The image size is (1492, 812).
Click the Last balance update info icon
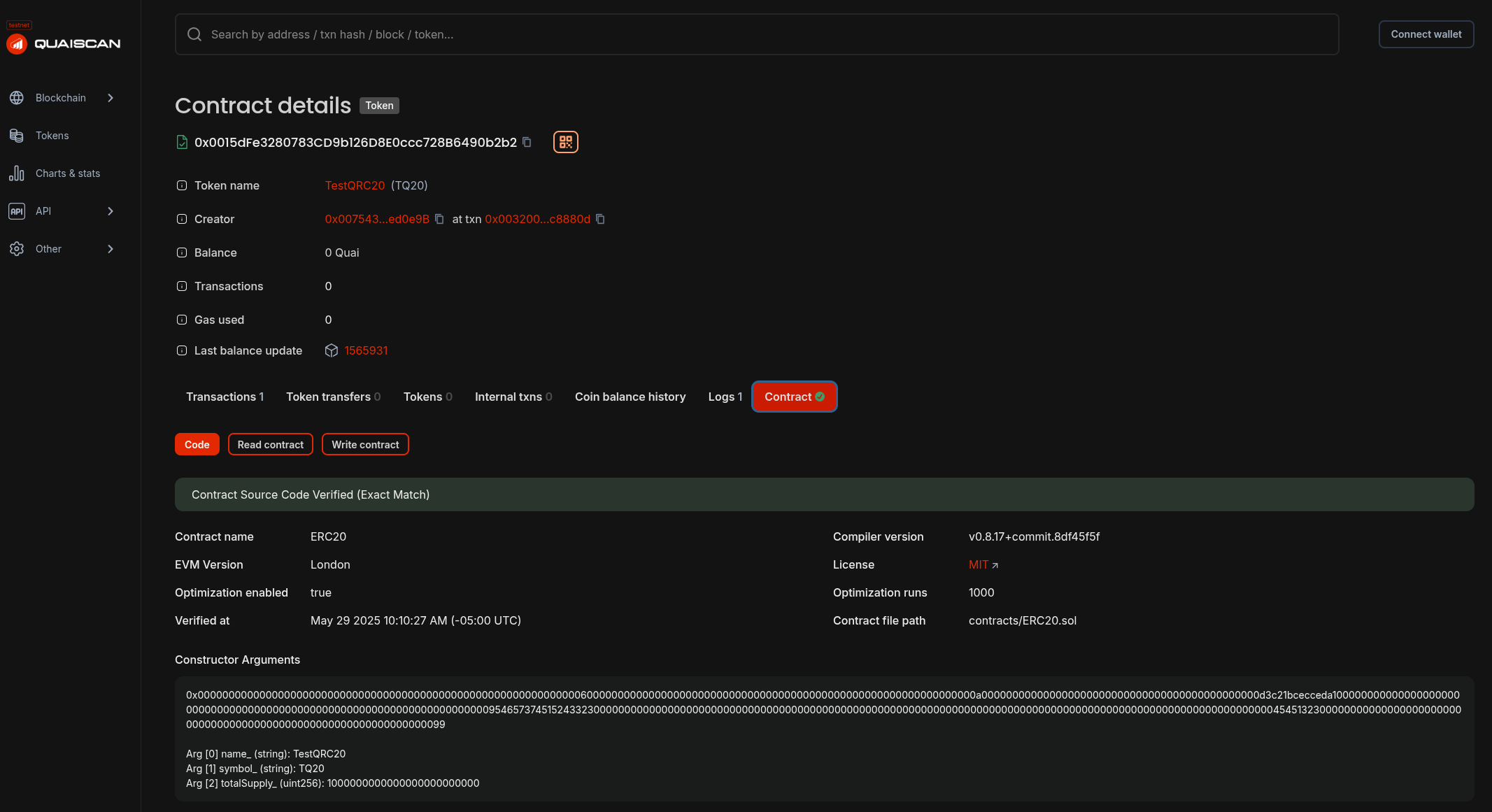[182, 350]
